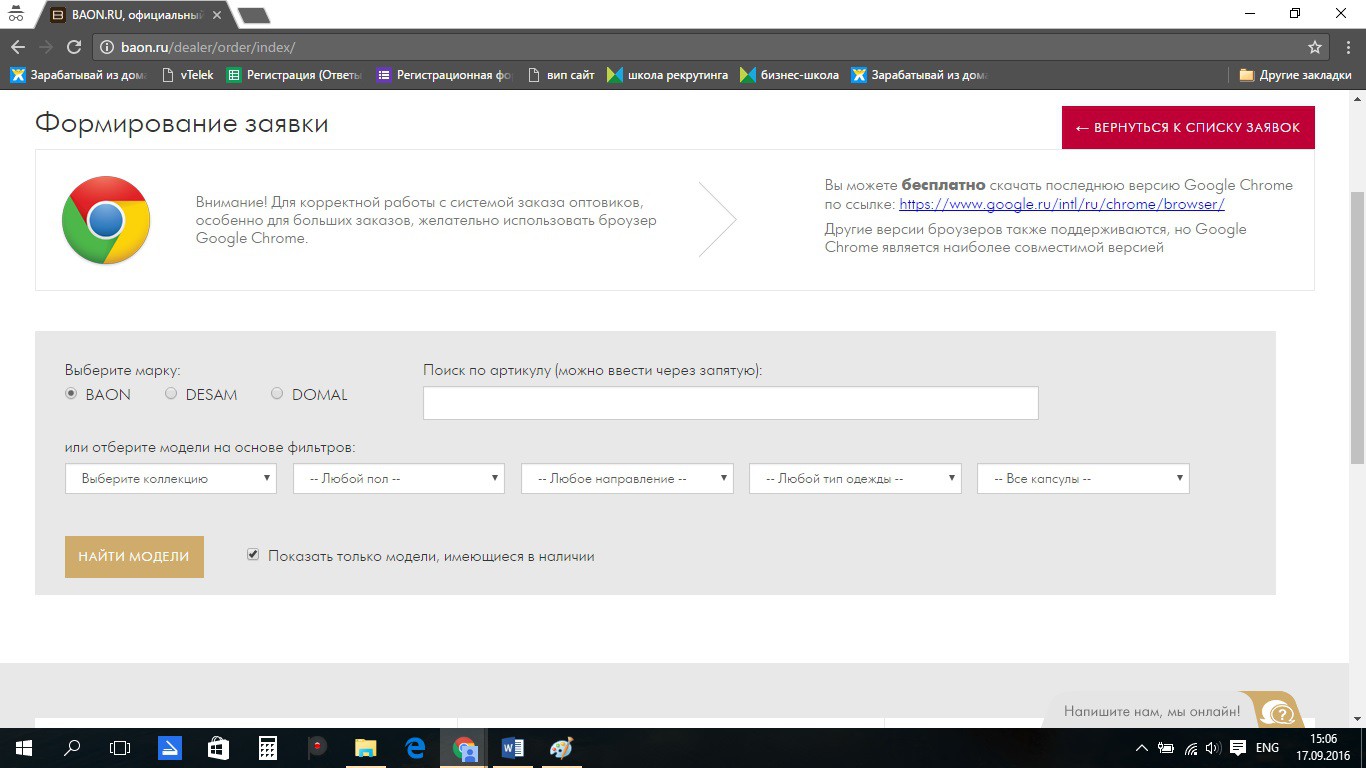This screenshot has width=1366, height=768.
Task: Bookmark this page with the star icon
Action: coord(1315,47)
